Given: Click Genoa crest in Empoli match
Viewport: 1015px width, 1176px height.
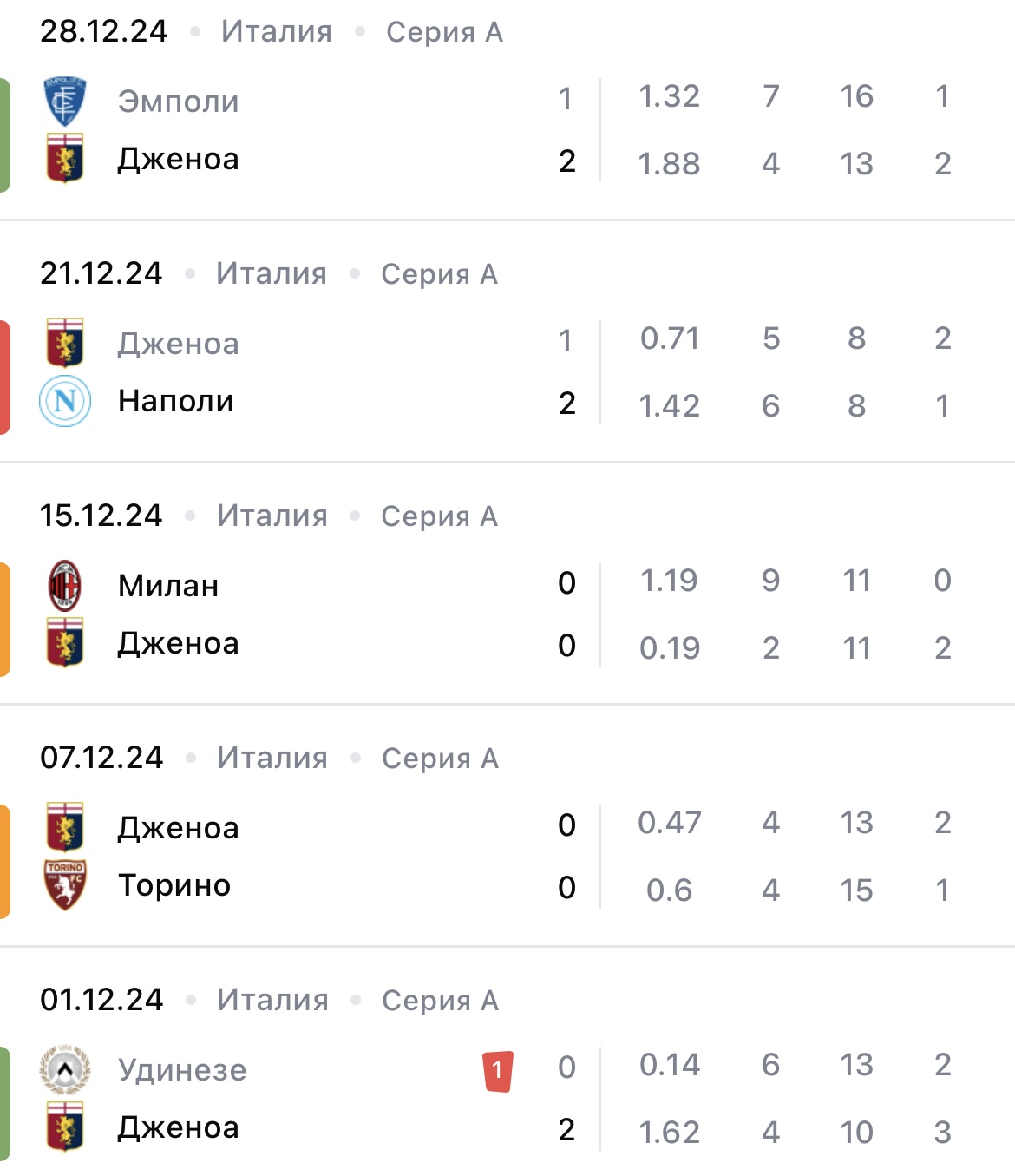Looking at the screenshot, I should click(65, 159).
